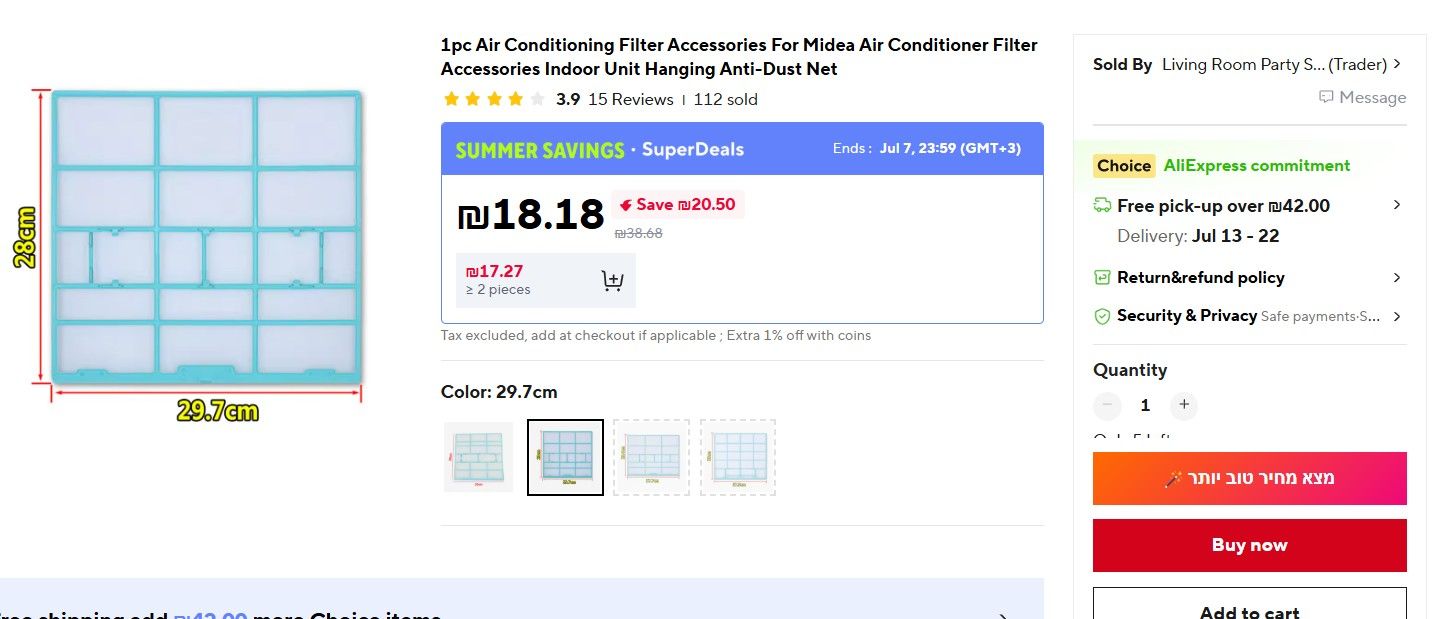This screenshot has width=1453, height=619.
Task: Click the Return&refund policy icon
Action: [x=1102, y=277]
